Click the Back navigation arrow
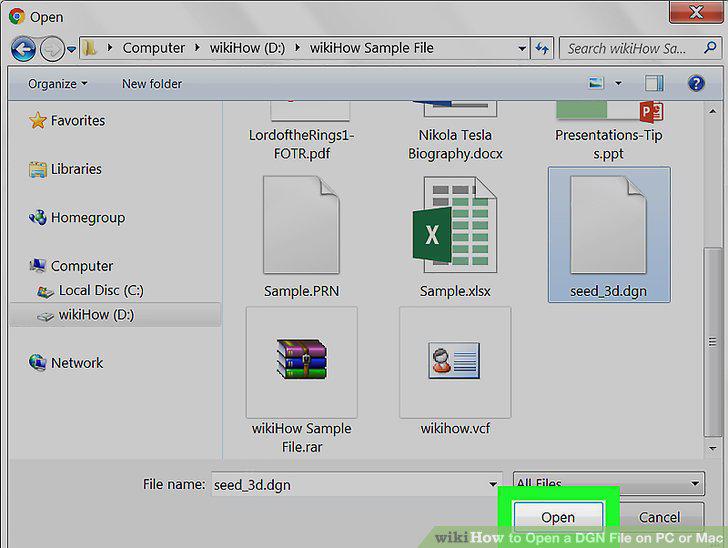Screen dimensions: 728x548 (23, 48)
